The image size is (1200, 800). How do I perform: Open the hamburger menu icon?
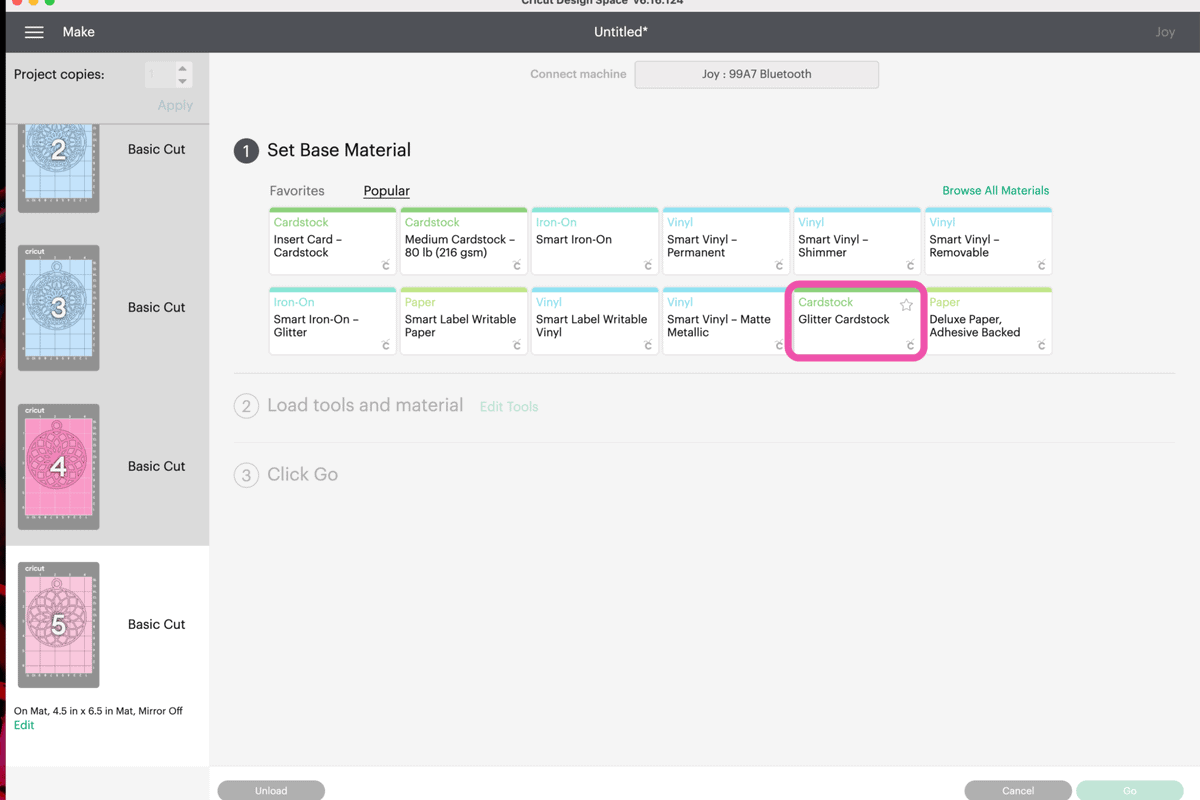(34, 32)
